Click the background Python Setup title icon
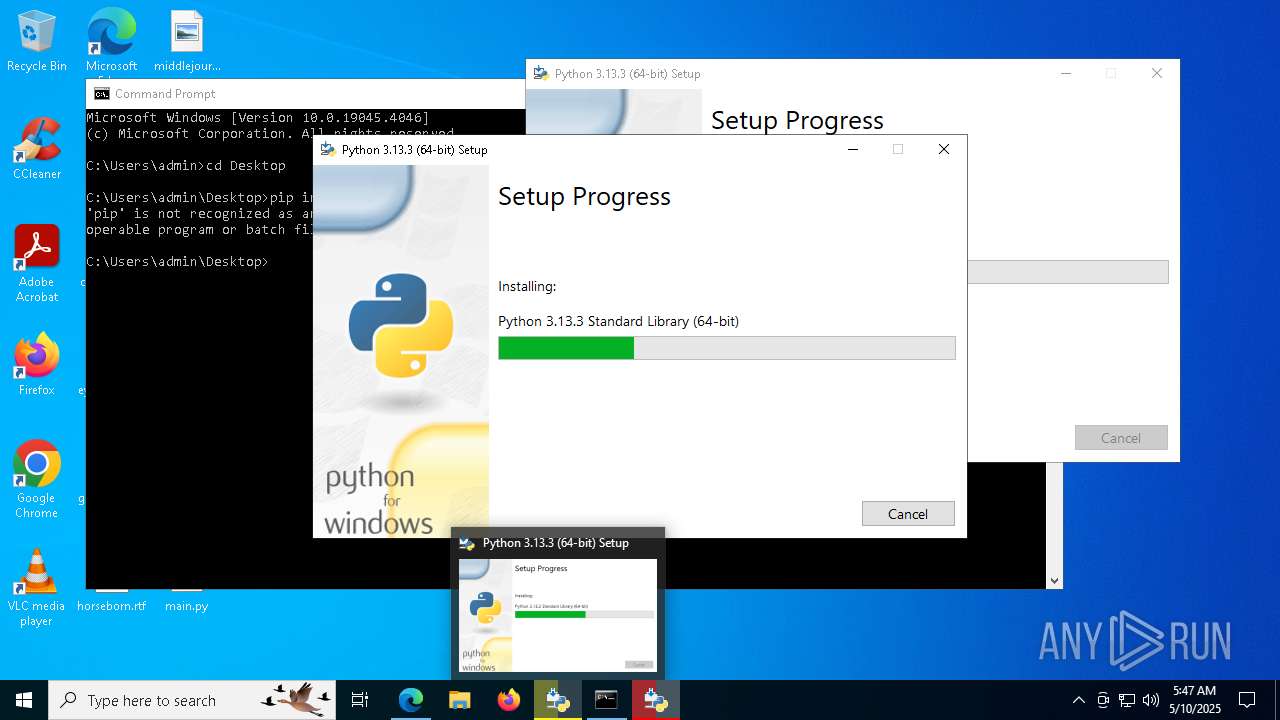This screenshot has width=1280, height=720. [541, 73]
